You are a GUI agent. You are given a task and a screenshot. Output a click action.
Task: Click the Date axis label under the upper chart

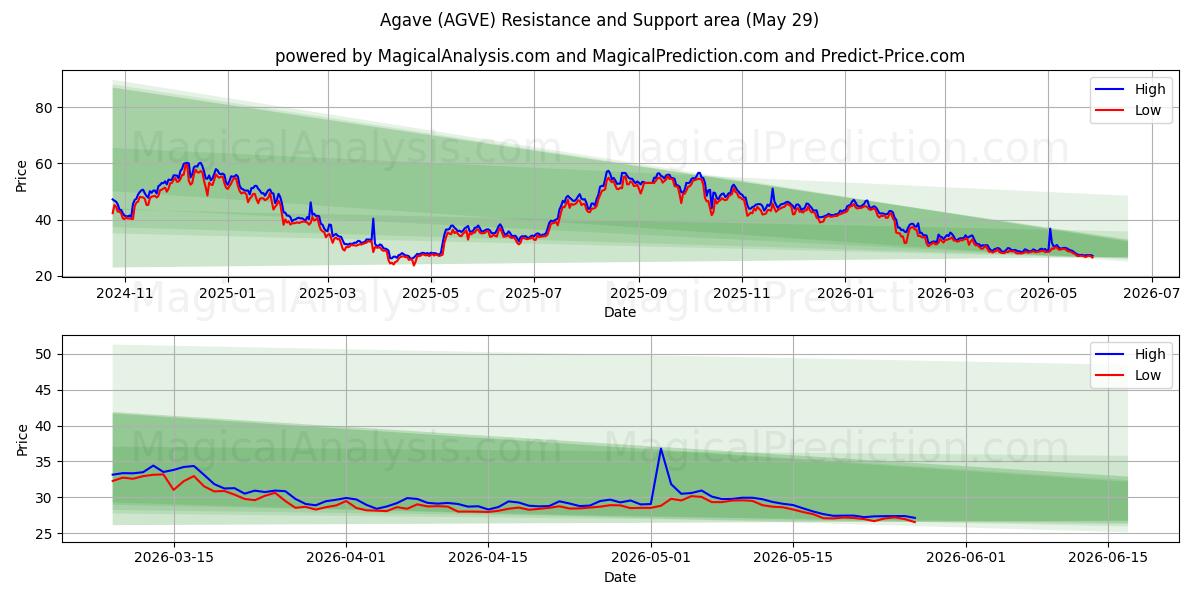click(x=620, y=313)
